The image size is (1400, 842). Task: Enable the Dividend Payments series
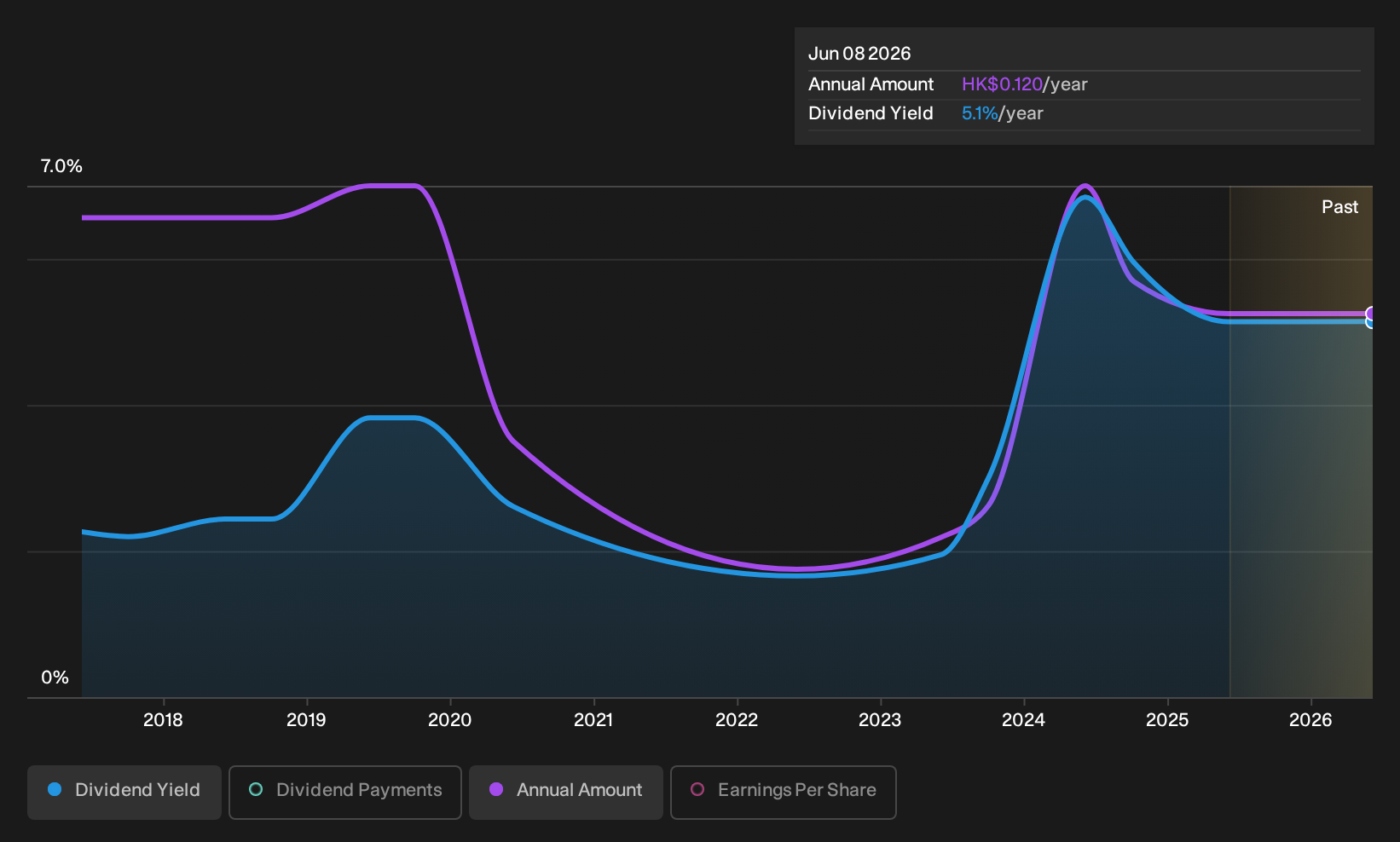[345, 792]
